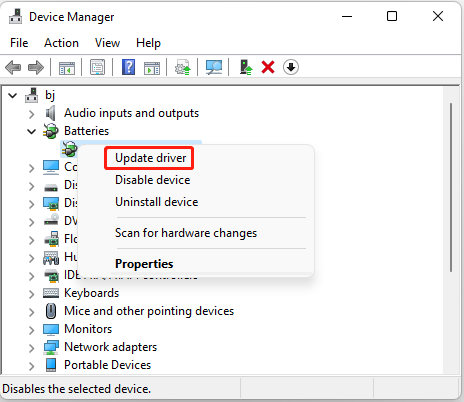Click the Back arrow toolbar icon

click(13, 67)
